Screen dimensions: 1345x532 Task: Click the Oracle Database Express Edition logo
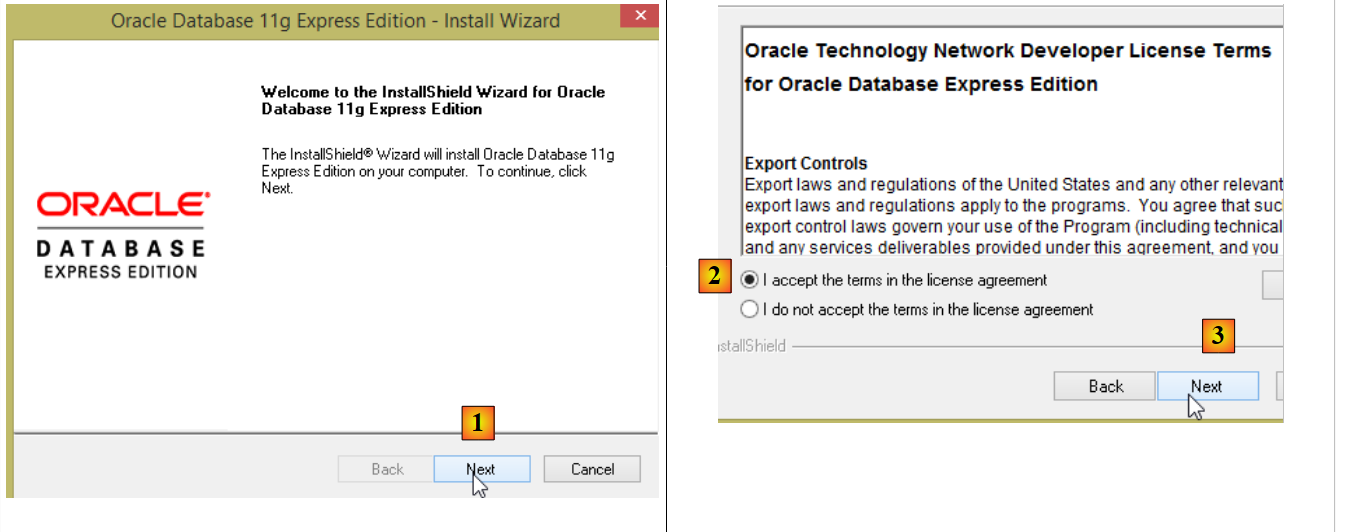pyautogui.click(x=123, y=235)
